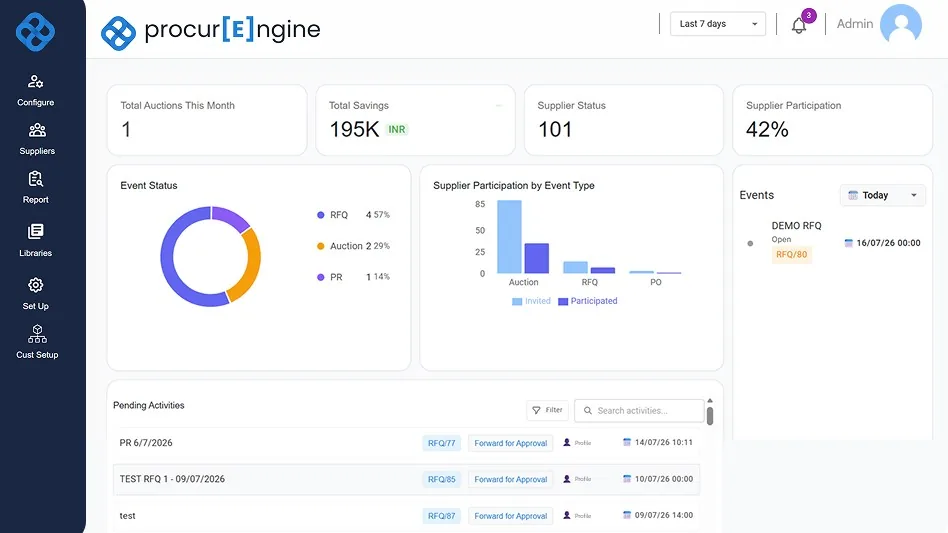
Task: Toggle the Participated legend in participation chart
Action: point(588,301)
